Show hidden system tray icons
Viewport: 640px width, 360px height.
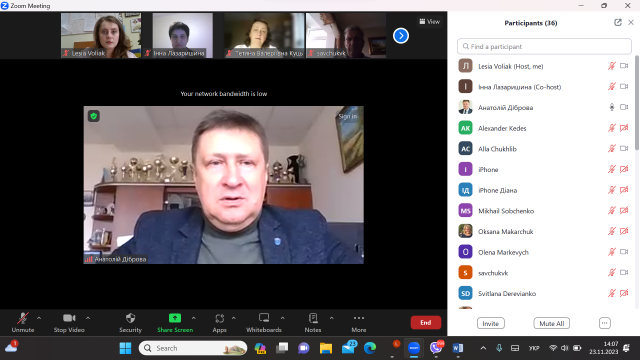tap(483, 348)
